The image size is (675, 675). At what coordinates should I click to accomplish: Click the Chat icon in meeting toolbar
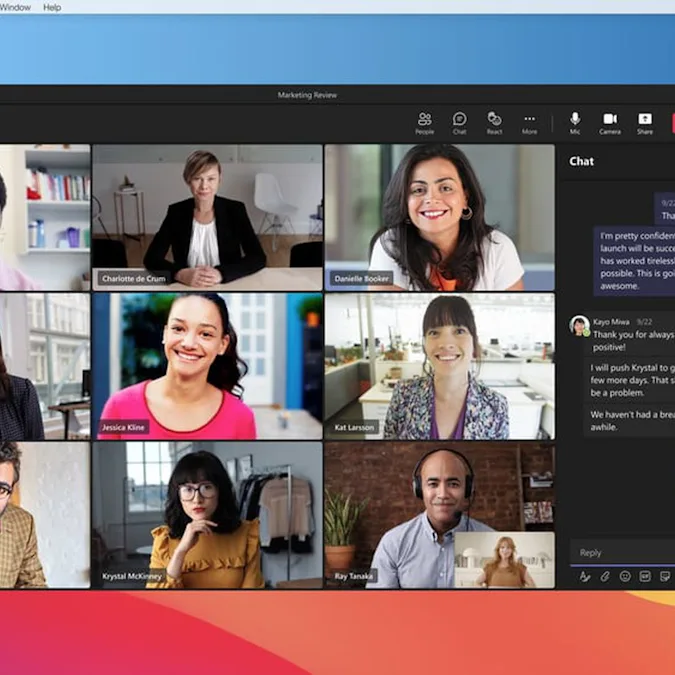(x=459, y=122)
